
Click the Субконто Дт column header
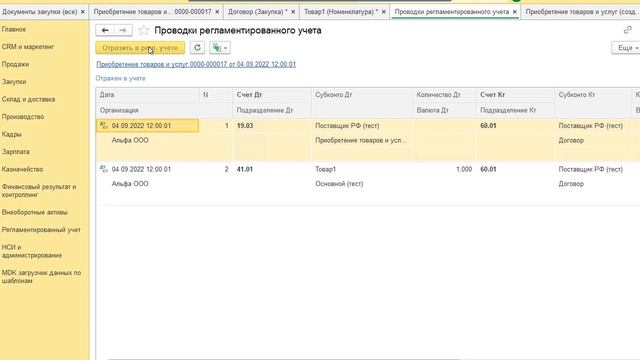click(x=362, y=95)
